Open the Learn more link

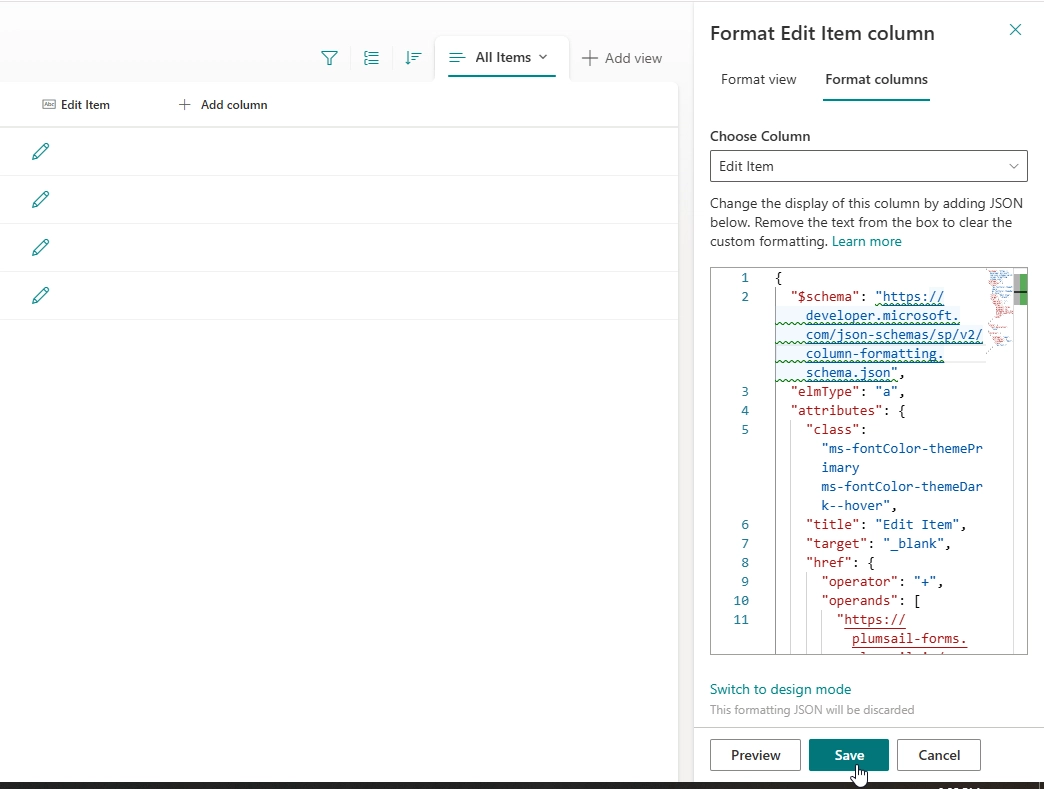(866, 241)
